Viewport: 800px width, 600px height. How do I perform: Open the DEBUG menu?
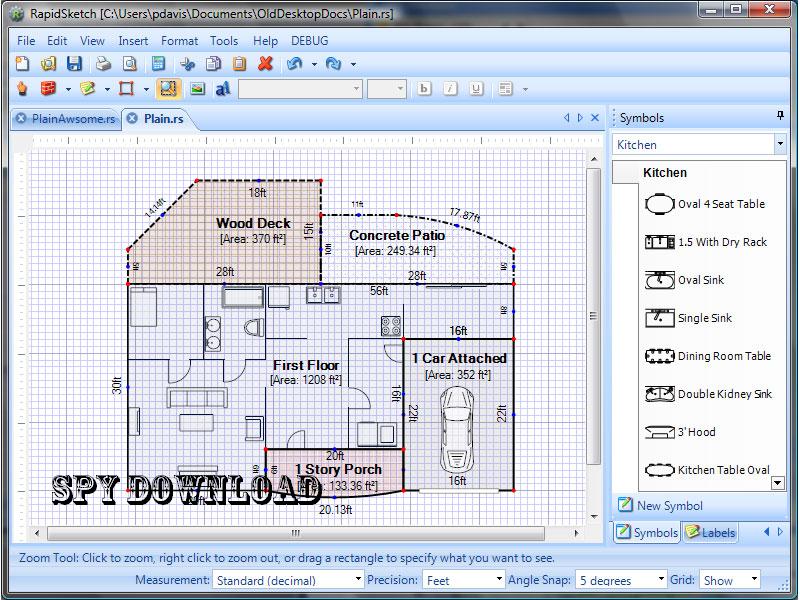pos(310,41)
